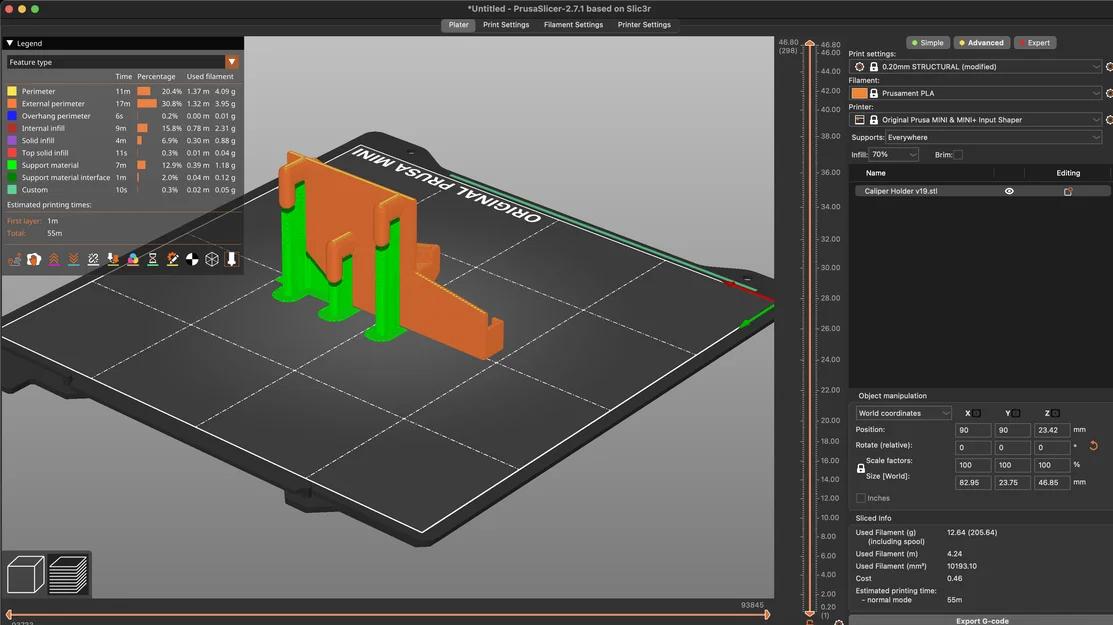Hide Caliper Holder v19.stl via eye icon
This screenshot has height=625, width=1113.
(x=1009, y=191)
